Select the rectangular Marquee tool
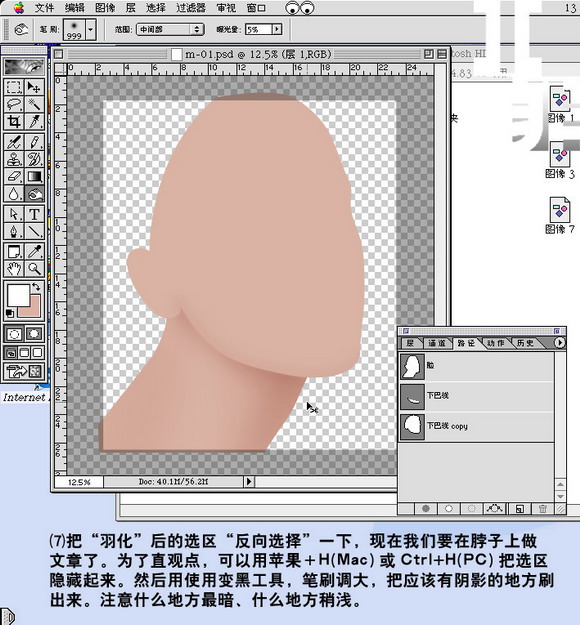 click(14, 87)
